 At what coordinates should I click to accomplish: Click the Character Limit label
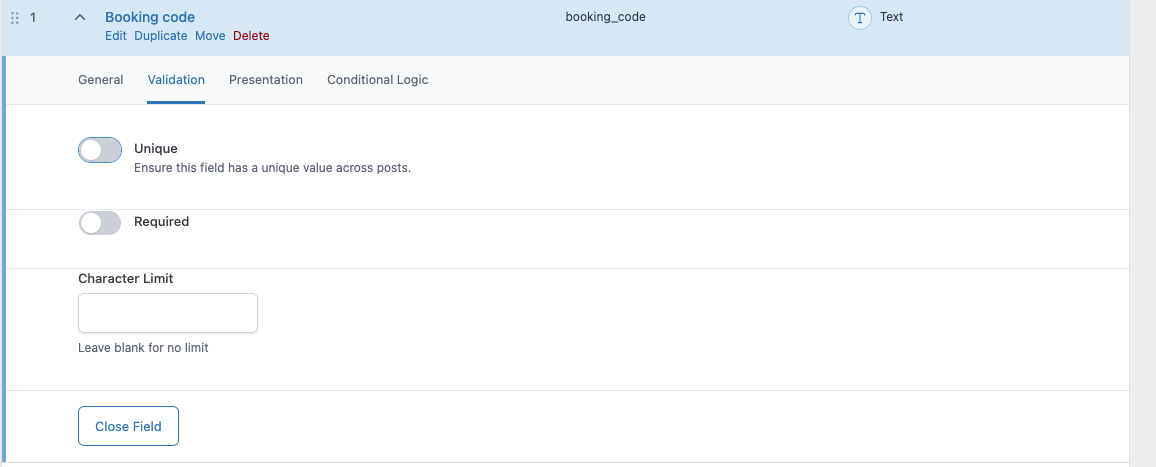point(126,279)
